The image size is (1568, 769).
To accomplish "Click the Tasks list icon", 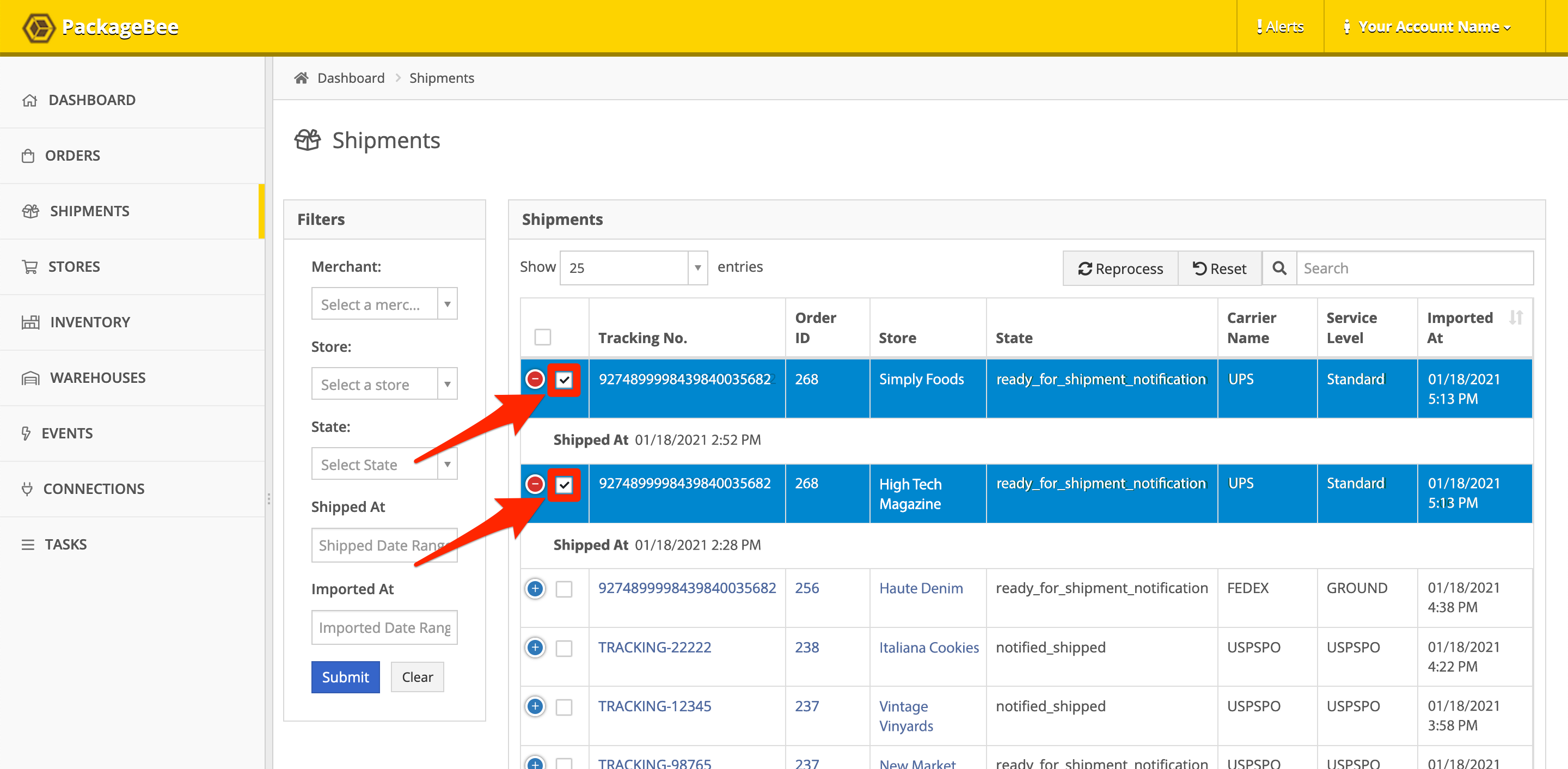I will pyautogui.click(x=28, y=544).
